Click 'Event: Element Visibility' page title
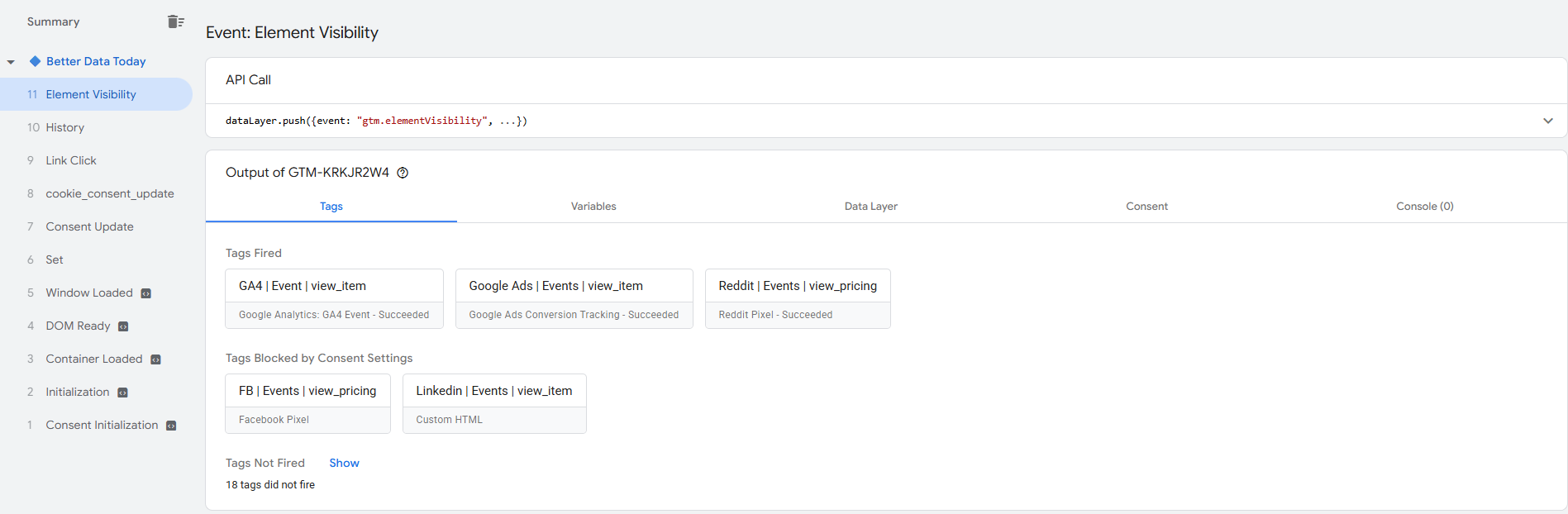Image resolution: width=1568 pixels, height=514 pixels. 292,32
